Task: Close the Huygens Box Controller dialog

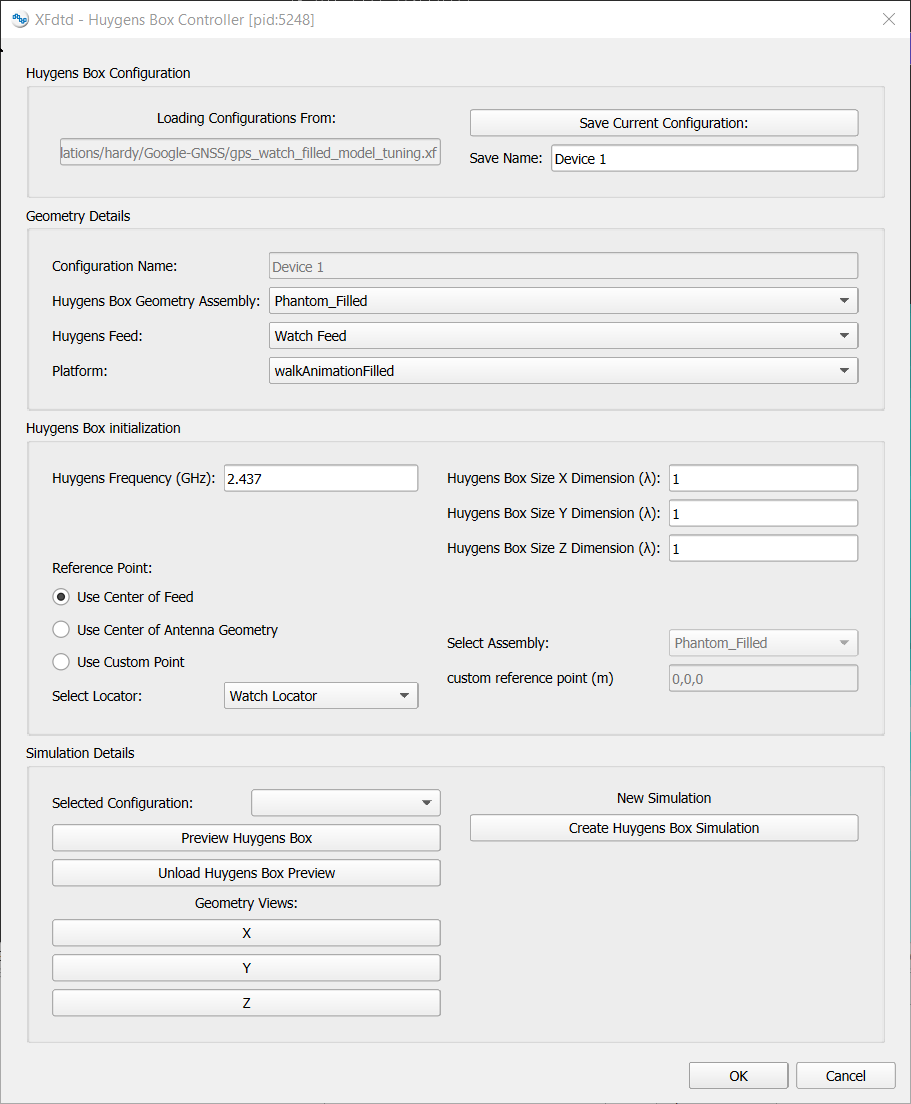Action: [x=889, y=20]
